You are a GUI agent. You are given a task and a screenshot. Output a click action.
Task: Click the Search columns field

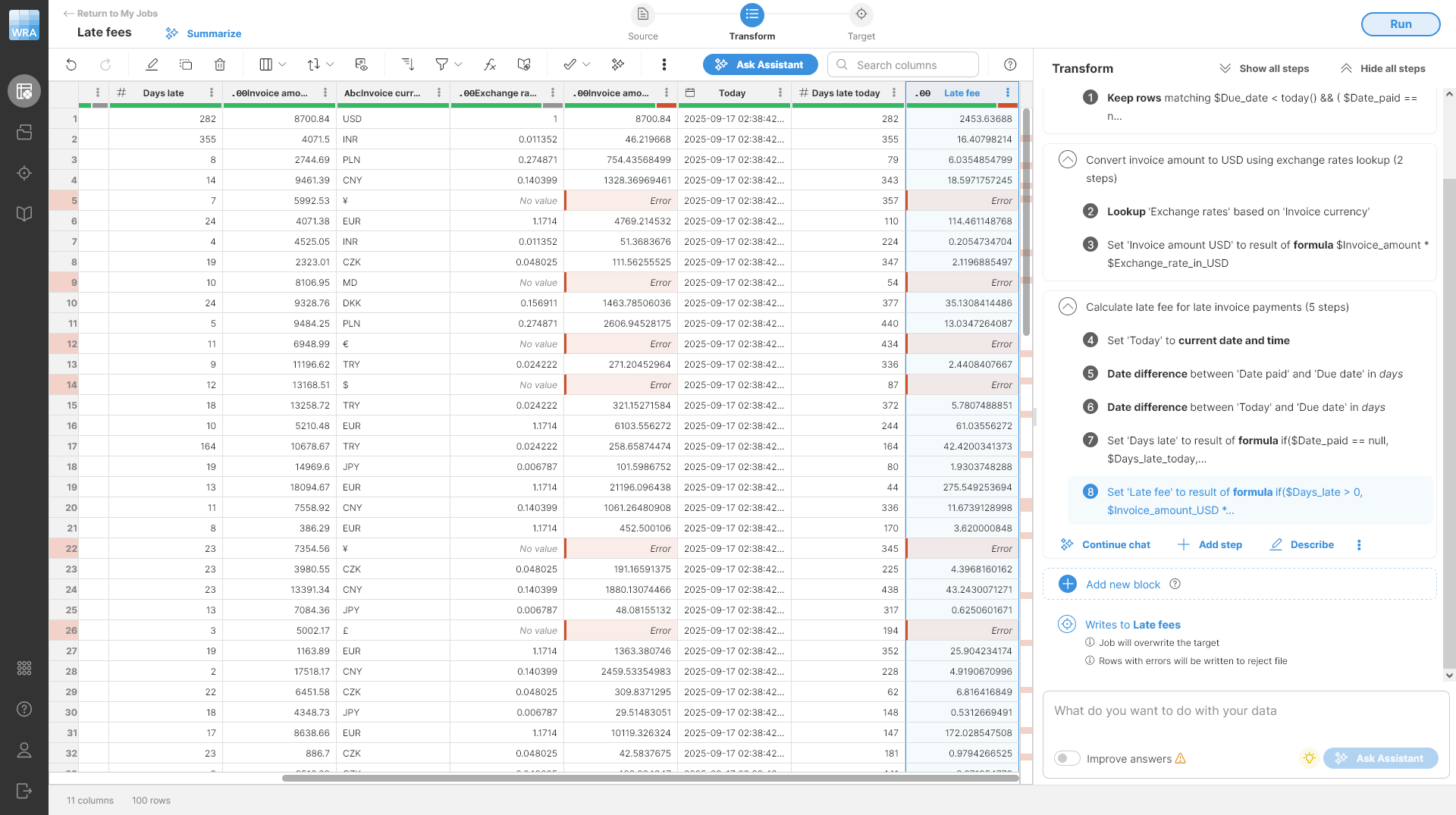point(903,65)
